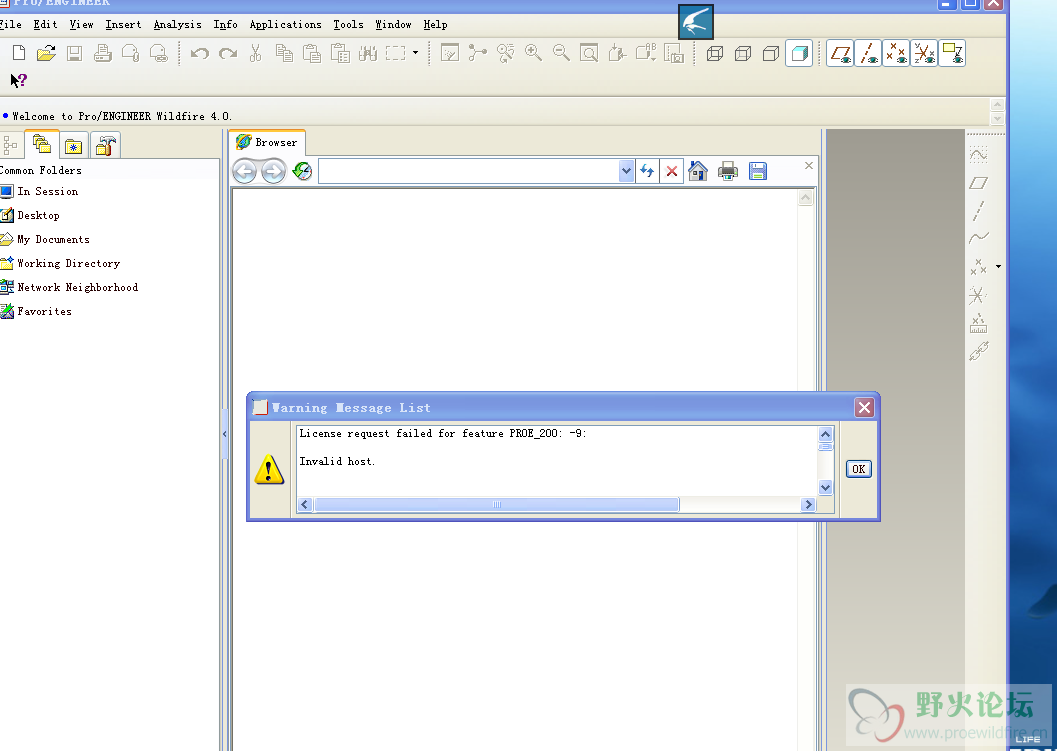Click the Paste Special icon
Viewport: 1057px width, 751px height.
pos(340,53)
